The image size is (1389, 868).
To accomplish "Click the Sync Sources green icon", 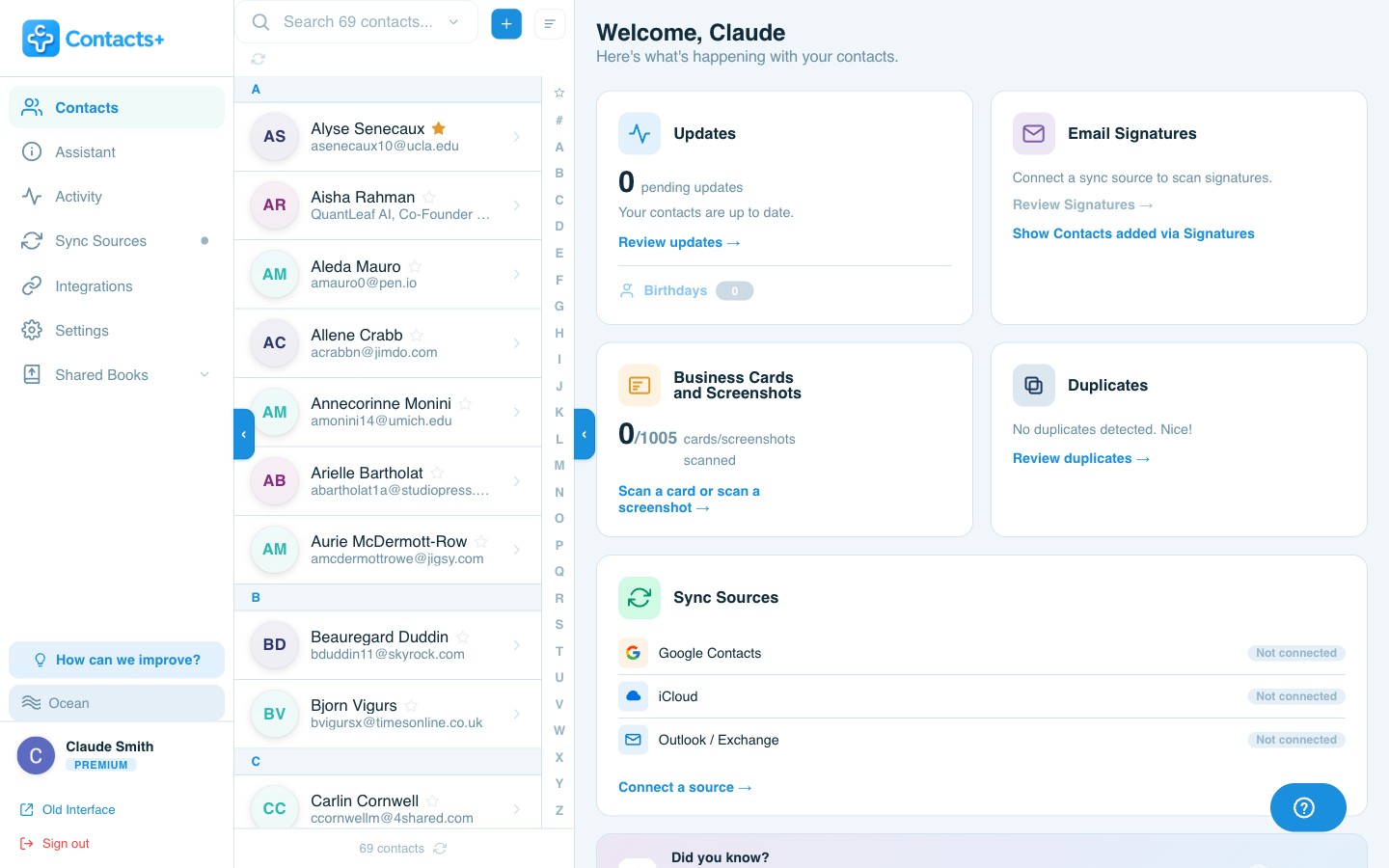I will pyautogui.click(x=640, y=598).
